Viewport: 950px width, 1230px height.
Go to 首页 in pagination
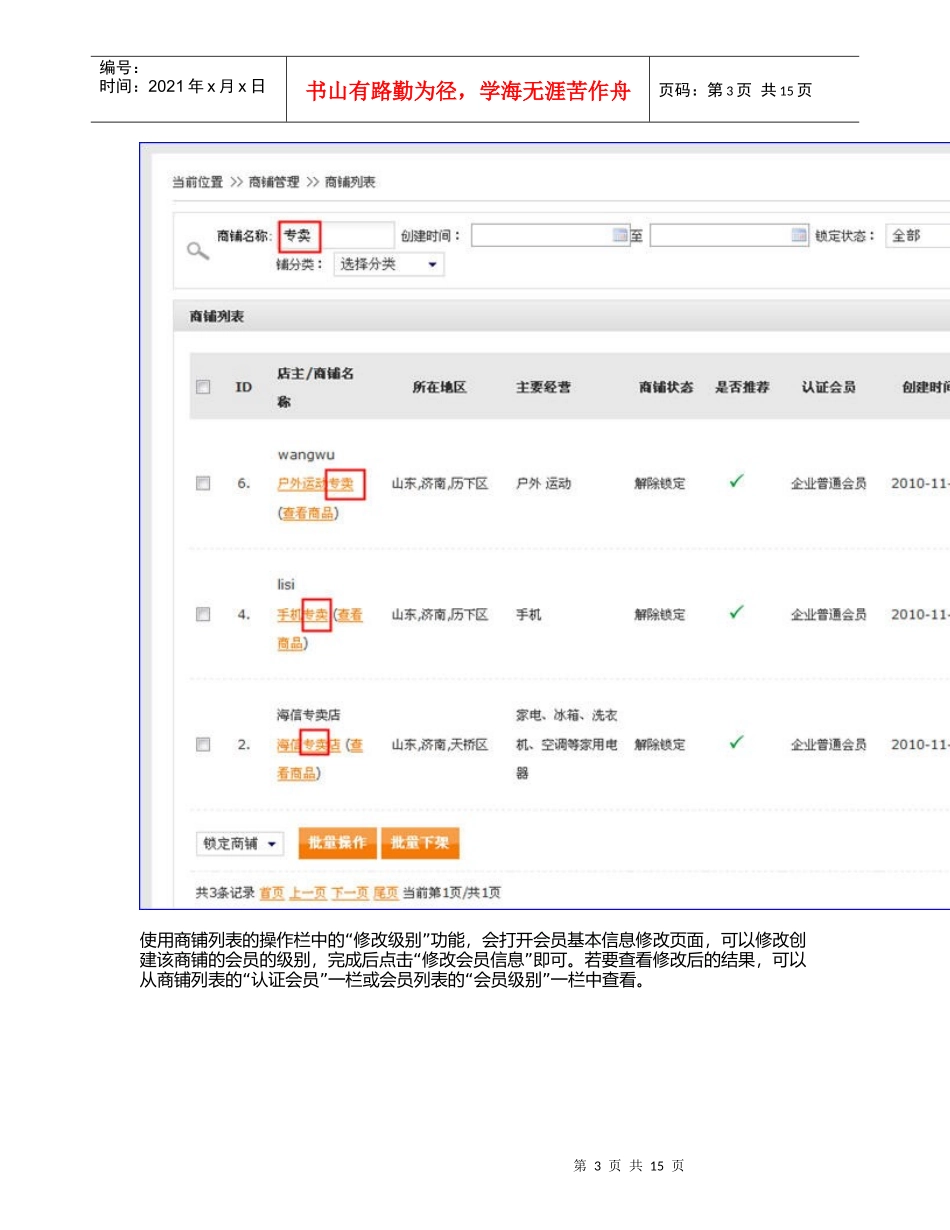(271, 892)
